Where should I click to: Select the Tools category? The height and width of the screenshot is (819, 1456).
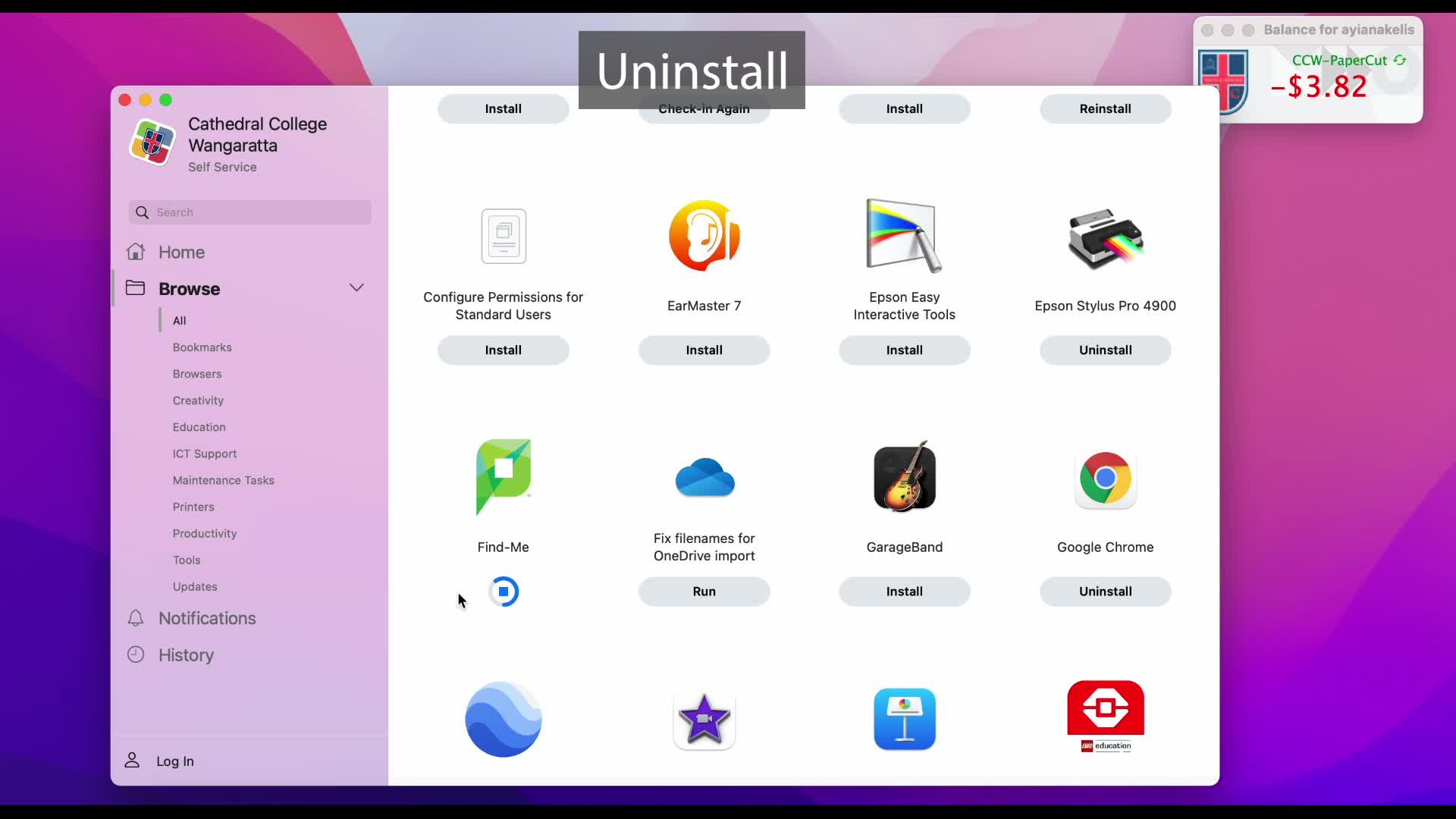point(186,560)
